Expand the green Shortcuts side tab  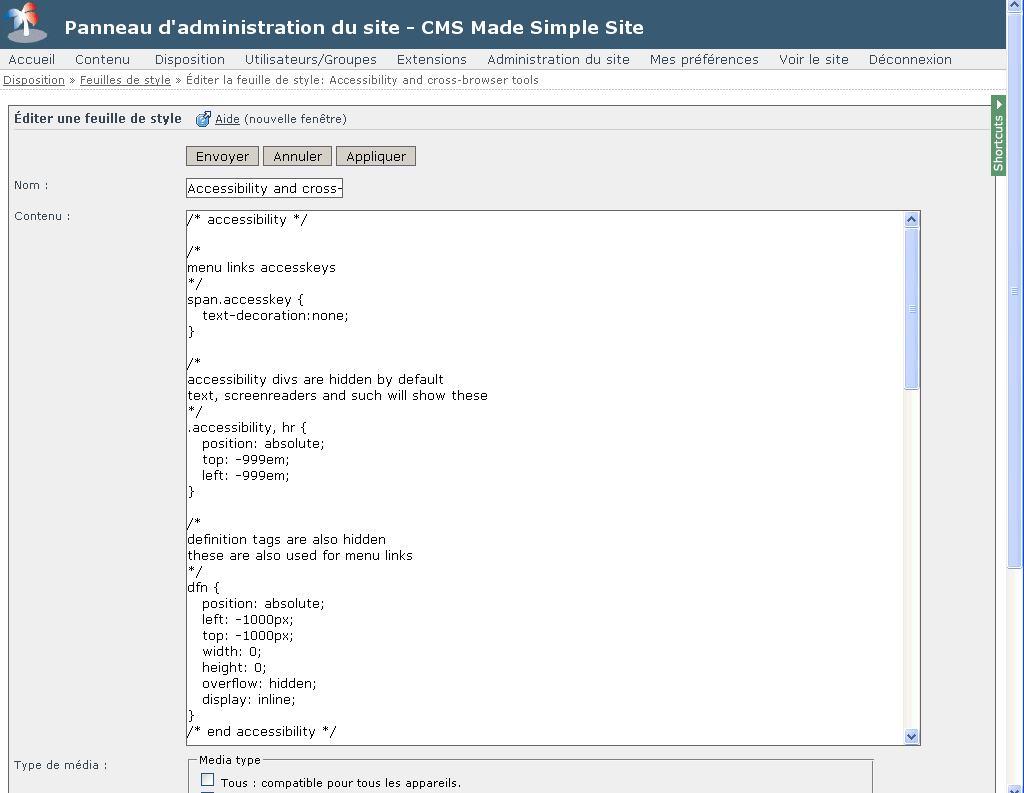(998, 135)
